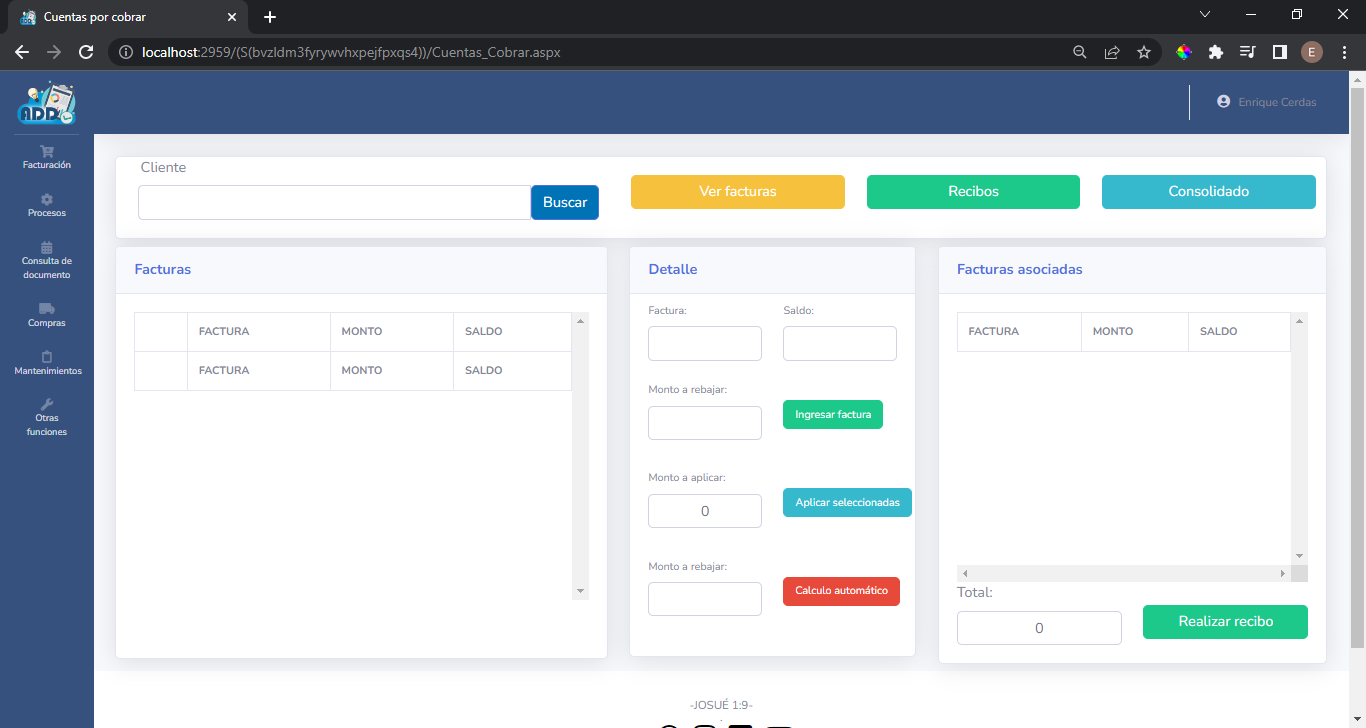The height and width of the screenshot is (728, 1366).
Task: Click the Facturación shopping cart icon
Action: 47,151
